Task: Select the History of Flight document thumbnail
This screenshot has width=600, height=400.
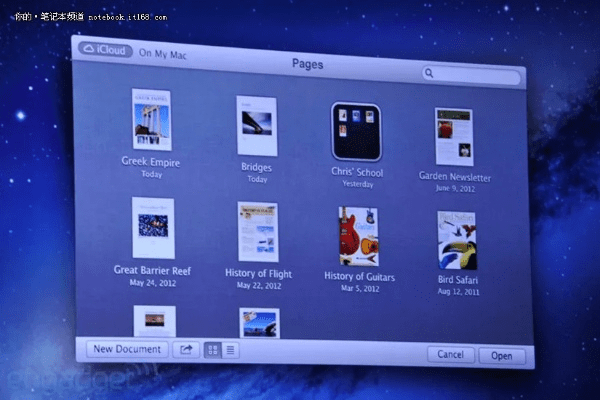Action: [x=258, y=232]
